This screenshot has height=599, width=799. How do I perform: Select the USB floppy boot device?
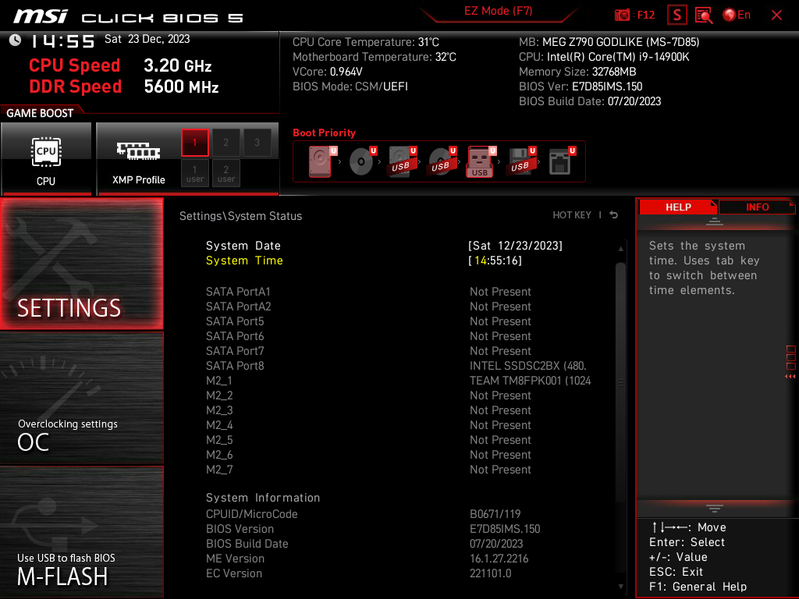click(521, 161)
